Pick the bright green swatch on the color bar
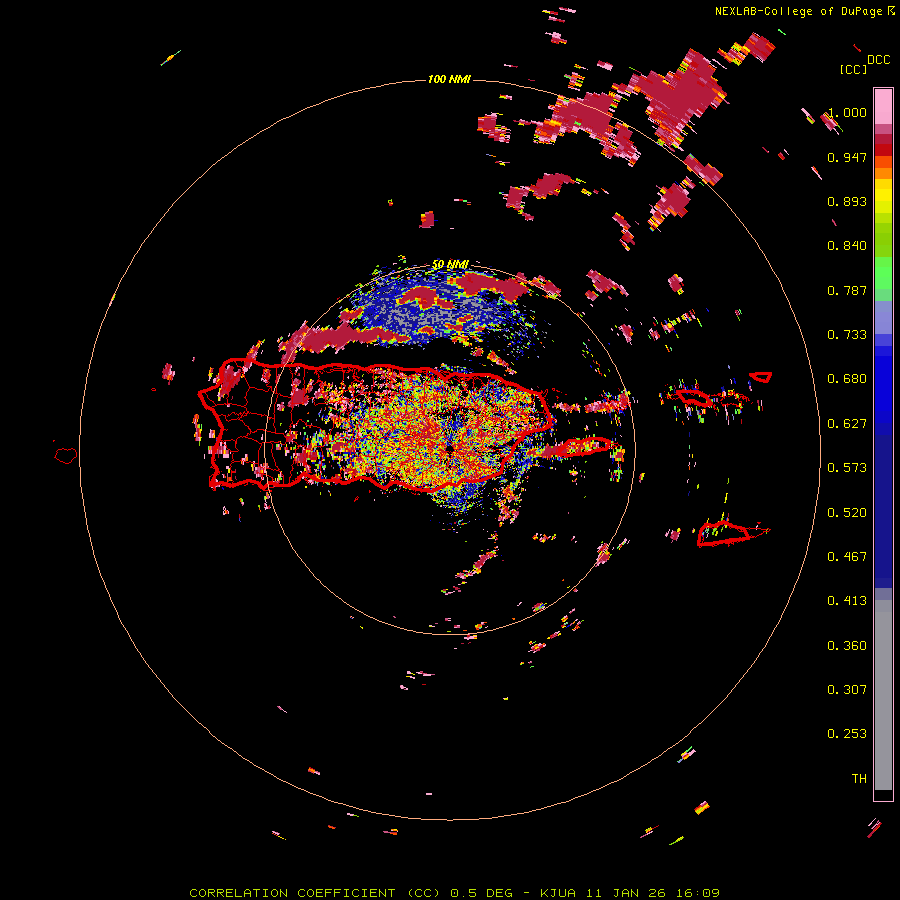This screenshot has height=900, width=900. click(x=883, y=273)
